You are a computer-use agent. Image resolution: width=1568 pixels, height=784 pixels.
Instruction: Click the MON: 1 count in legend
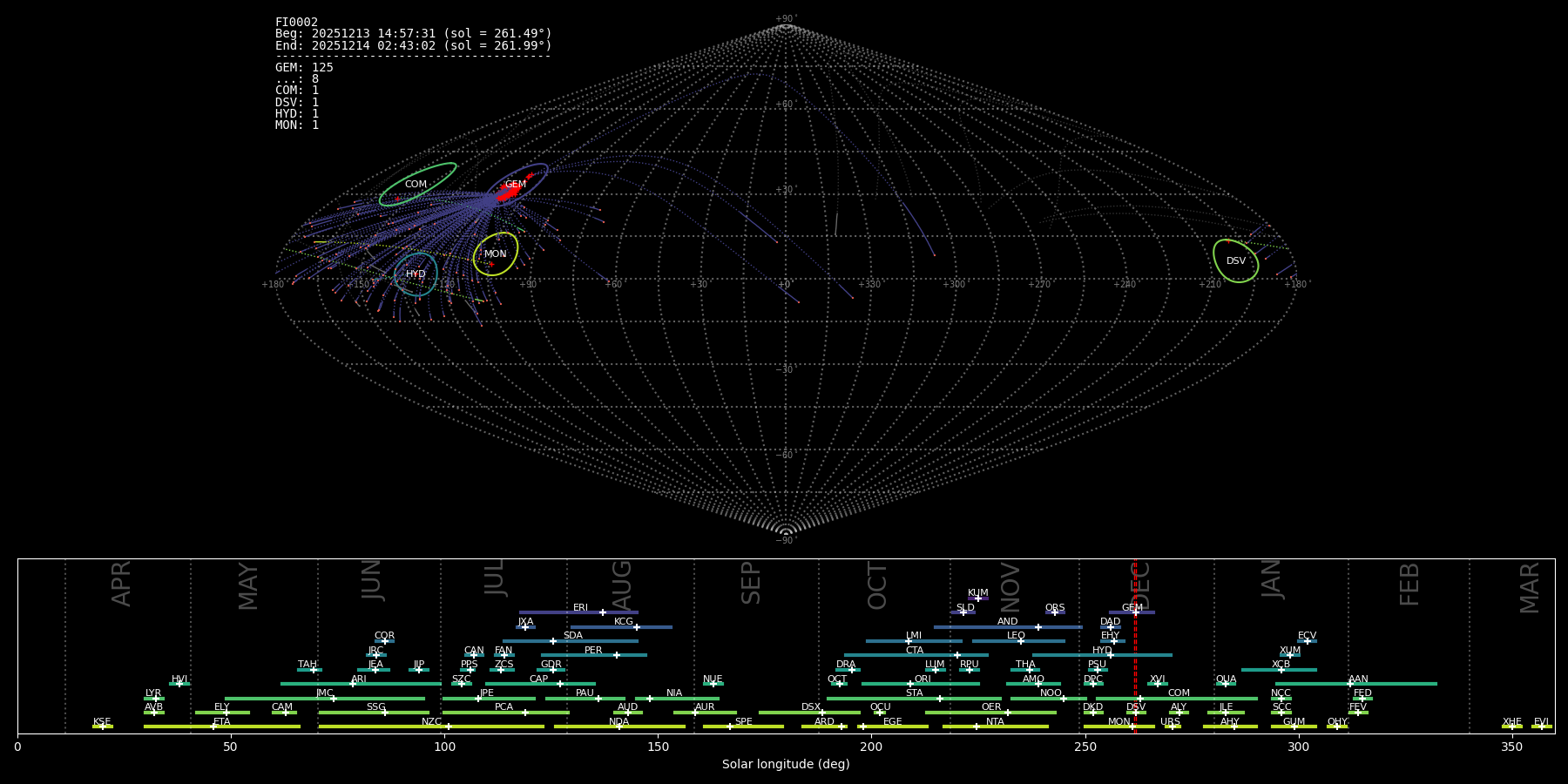coord(297,125)
